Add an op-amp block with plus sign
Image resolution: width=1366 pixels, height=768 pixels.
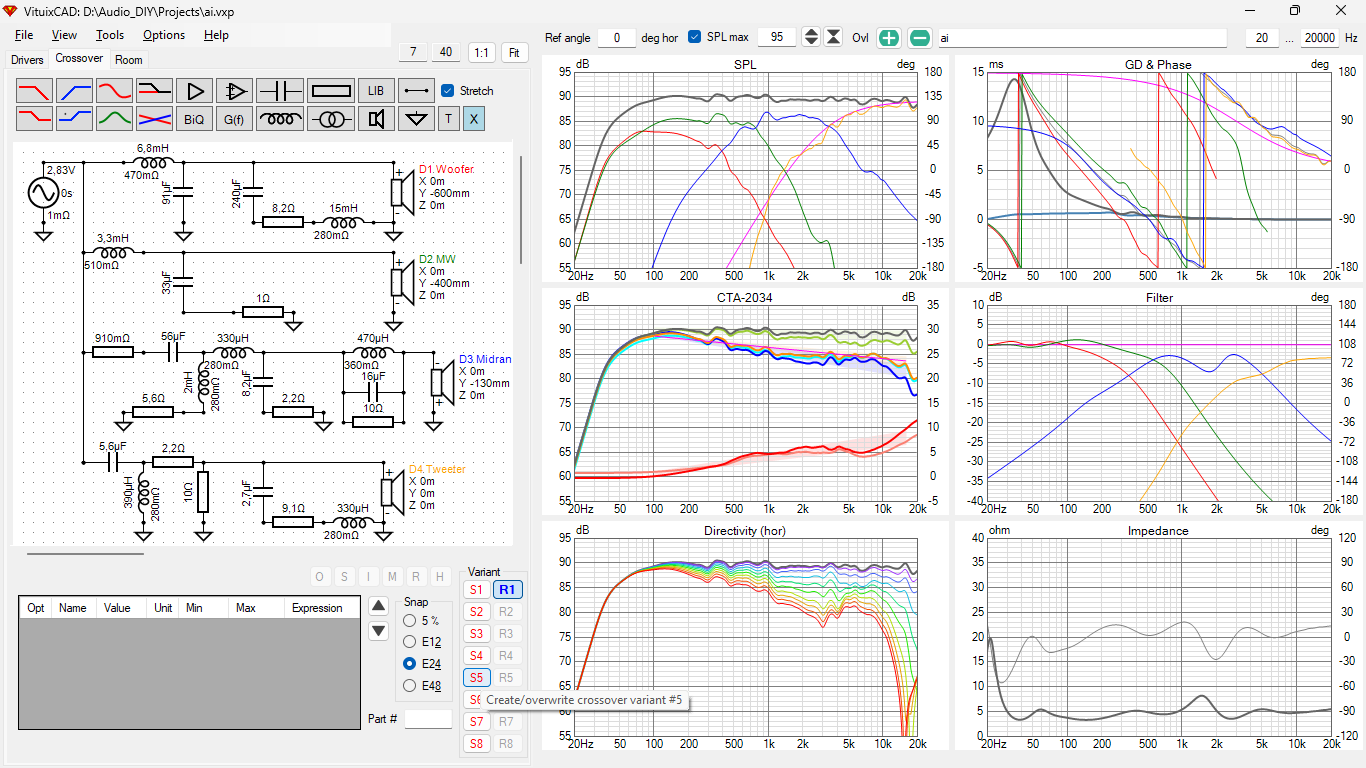[234, 91]
